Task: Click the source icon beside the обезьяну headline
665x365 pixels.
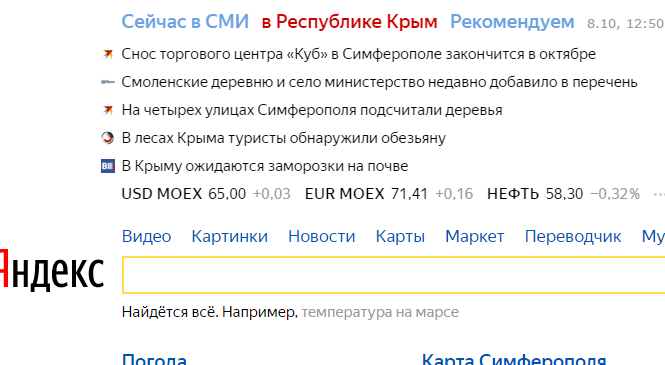Action: point(108,138)
